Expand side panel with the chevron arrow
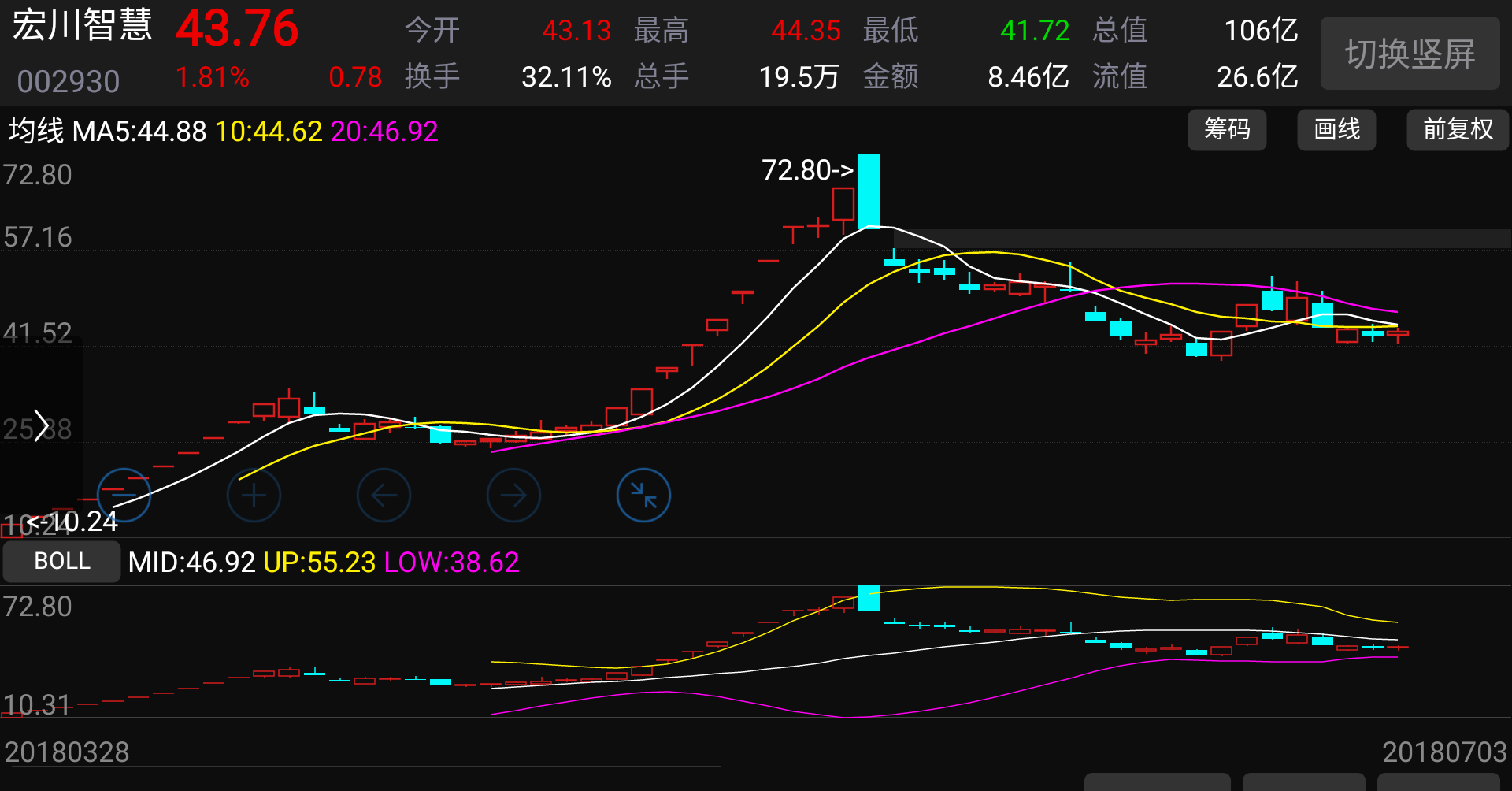 pyautogui.click(x=41, y=426)
